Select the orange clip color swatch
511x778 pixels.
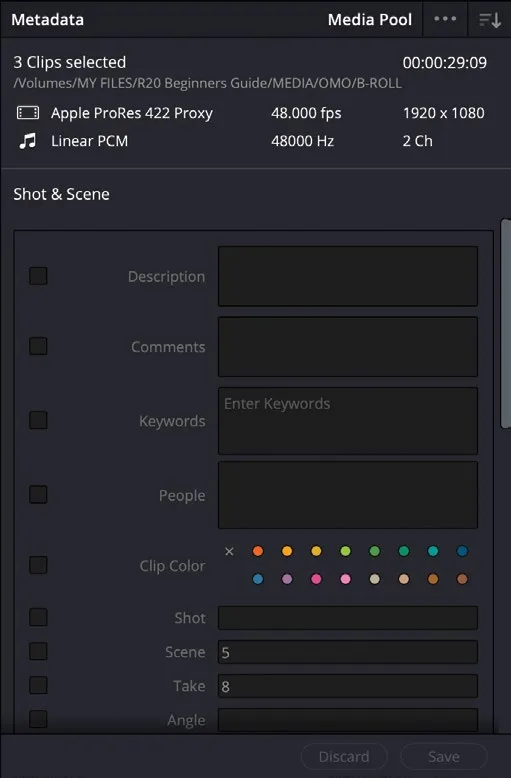point(258,551)
